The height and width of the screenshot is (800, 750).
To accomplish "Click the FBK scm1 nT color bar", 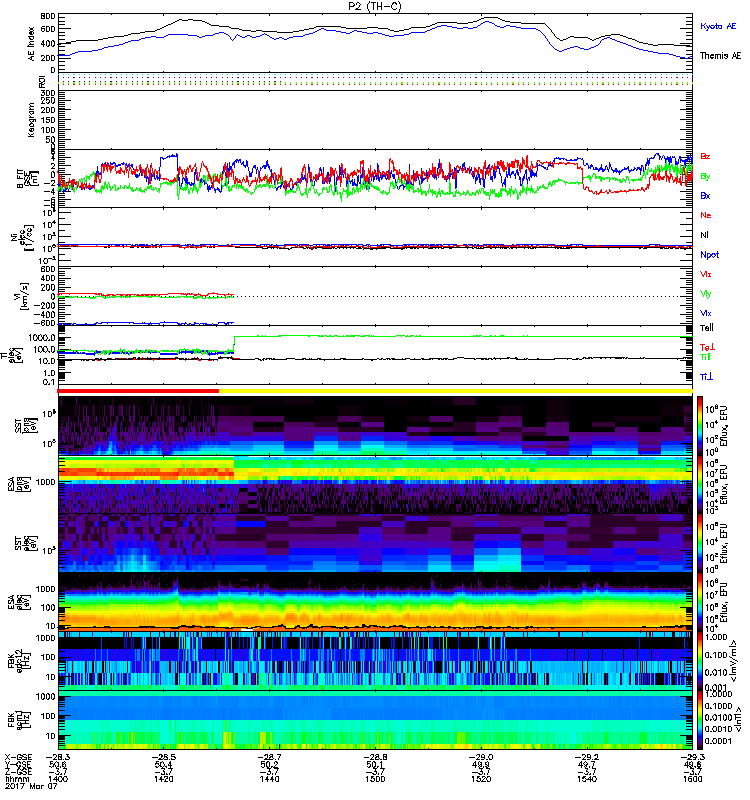I will [700, 720].
